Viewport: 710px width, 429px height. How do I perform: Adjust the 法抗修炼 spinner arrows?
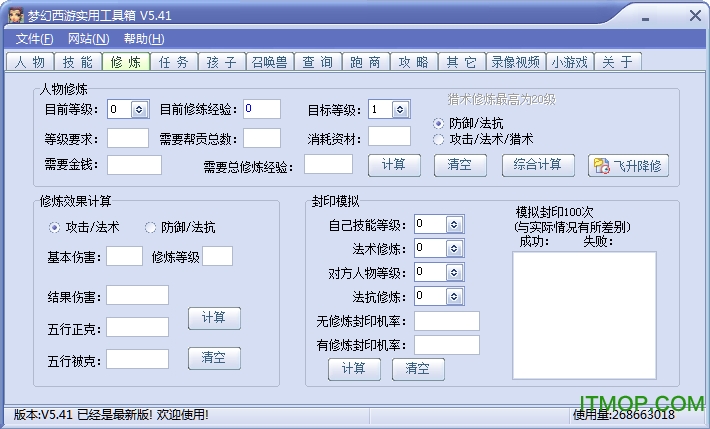[x=454, y=297]
